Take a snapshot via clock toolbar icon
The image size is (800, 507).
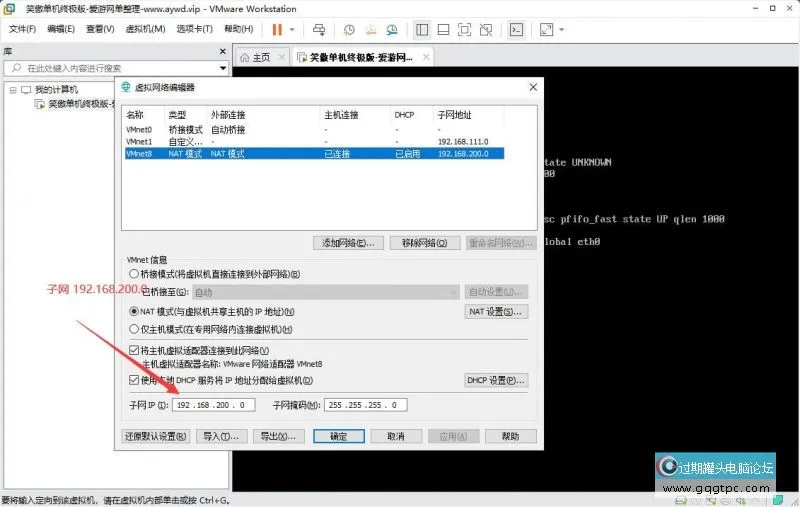[x=349, y=30]
